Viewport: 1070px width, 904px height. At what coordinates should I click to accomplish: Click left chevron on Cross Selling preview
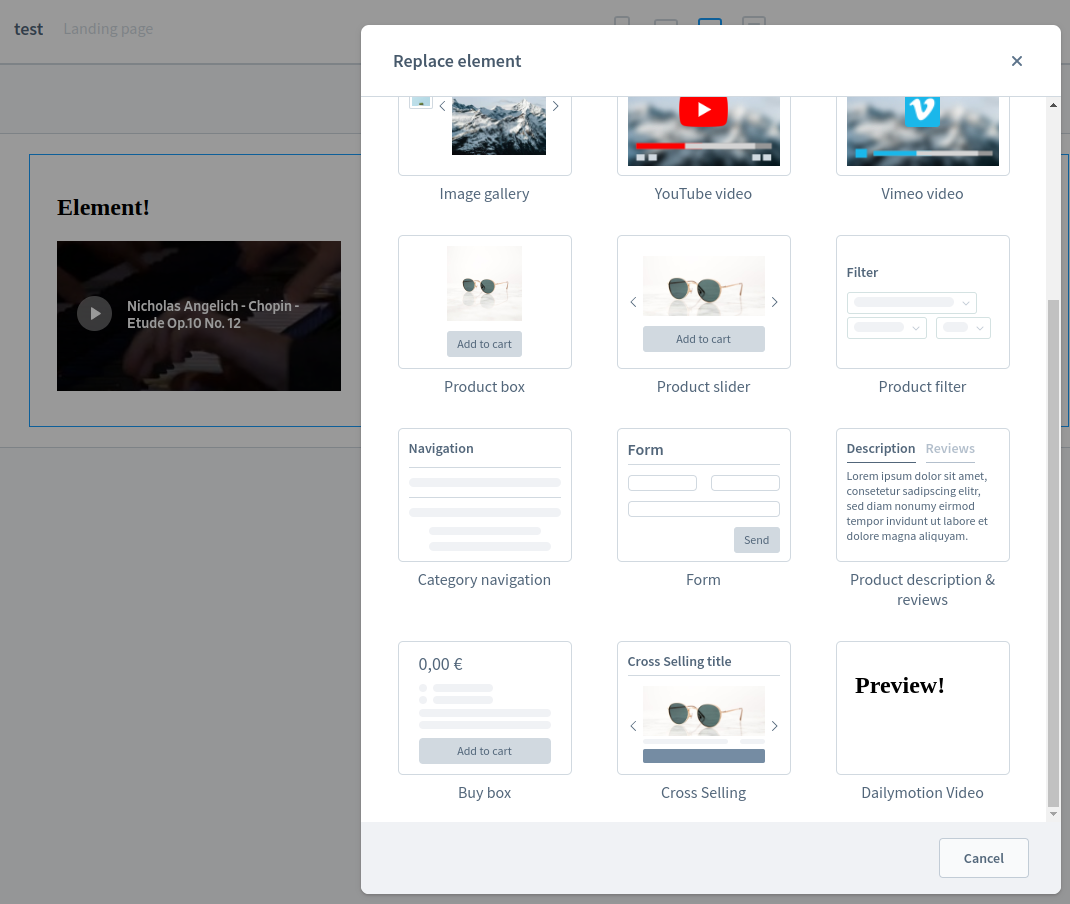pos(633,725)
